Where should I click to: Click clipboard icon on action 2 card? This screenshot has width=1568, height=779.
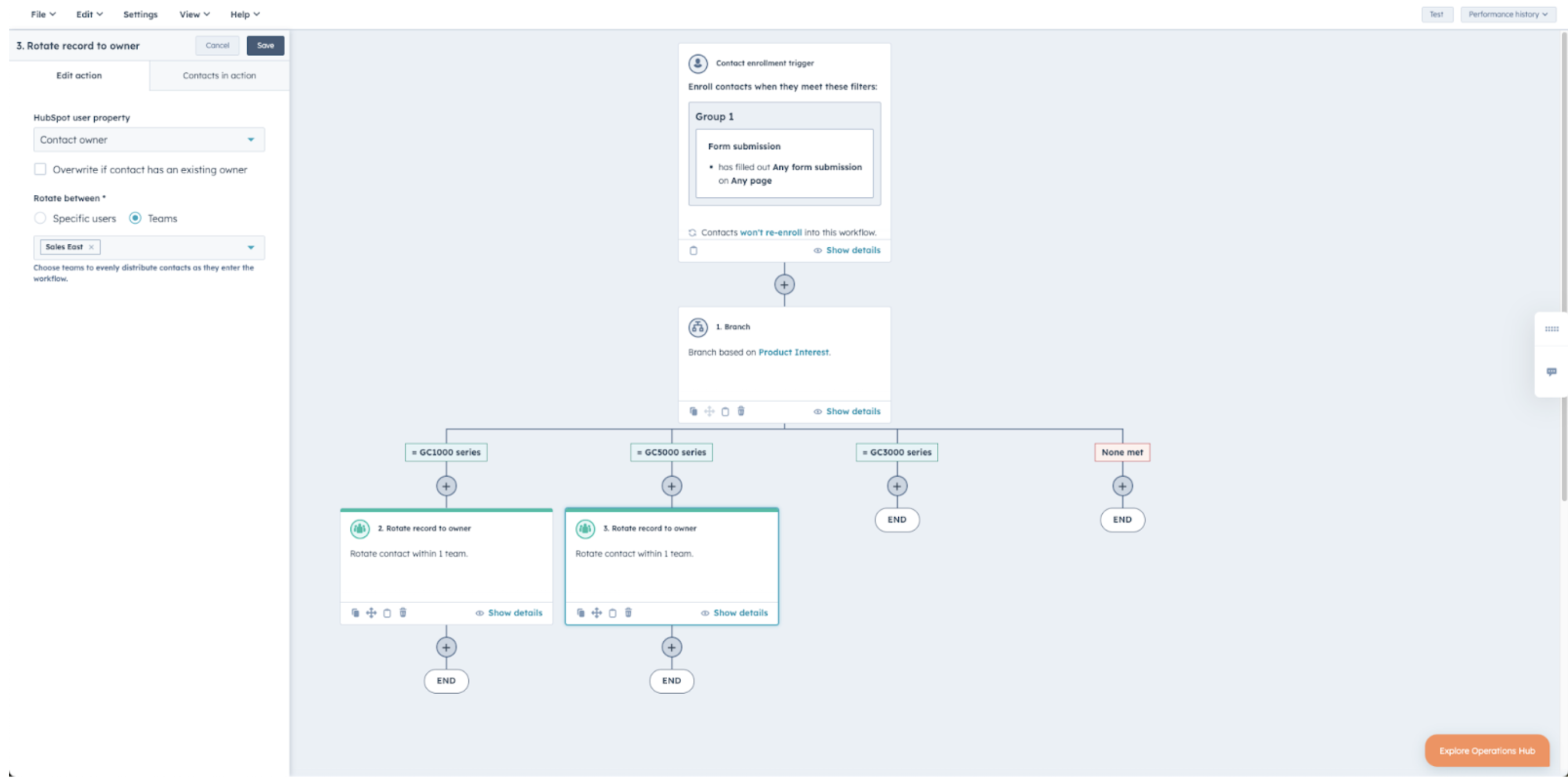387,613
